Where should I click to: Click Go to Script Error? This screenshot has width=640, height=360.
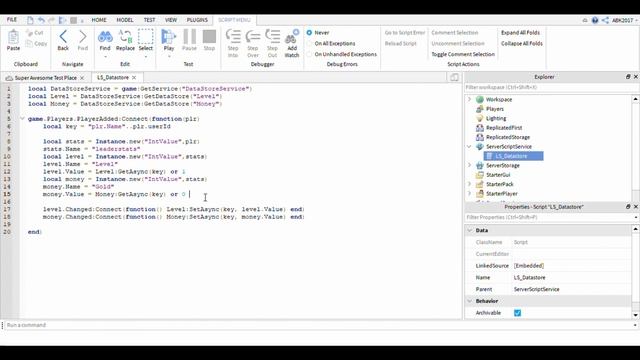[x=404, y=32]
